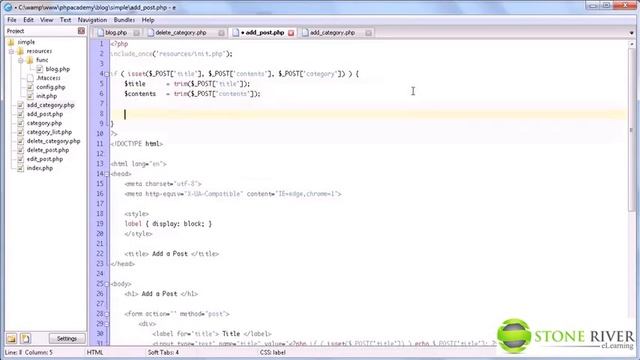Collapse the func folder in tree
The width and height of the screenshot is (640, 360).
point(20,60)
